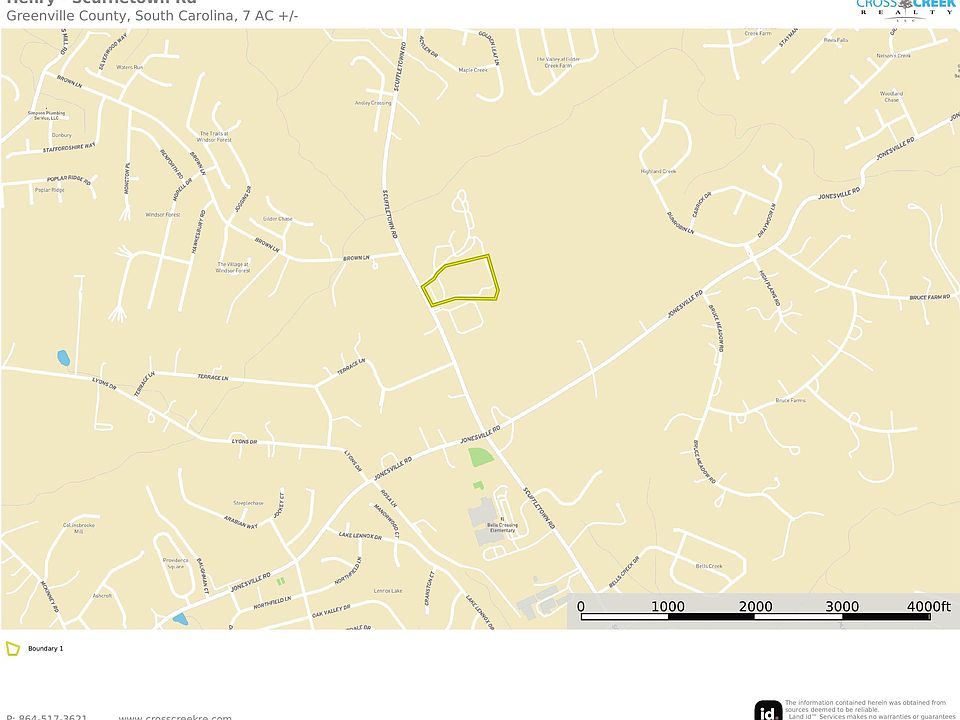Click the Boundary 1 legend label
This screenshot has width=960, height=720.
(x=45, y=648)
